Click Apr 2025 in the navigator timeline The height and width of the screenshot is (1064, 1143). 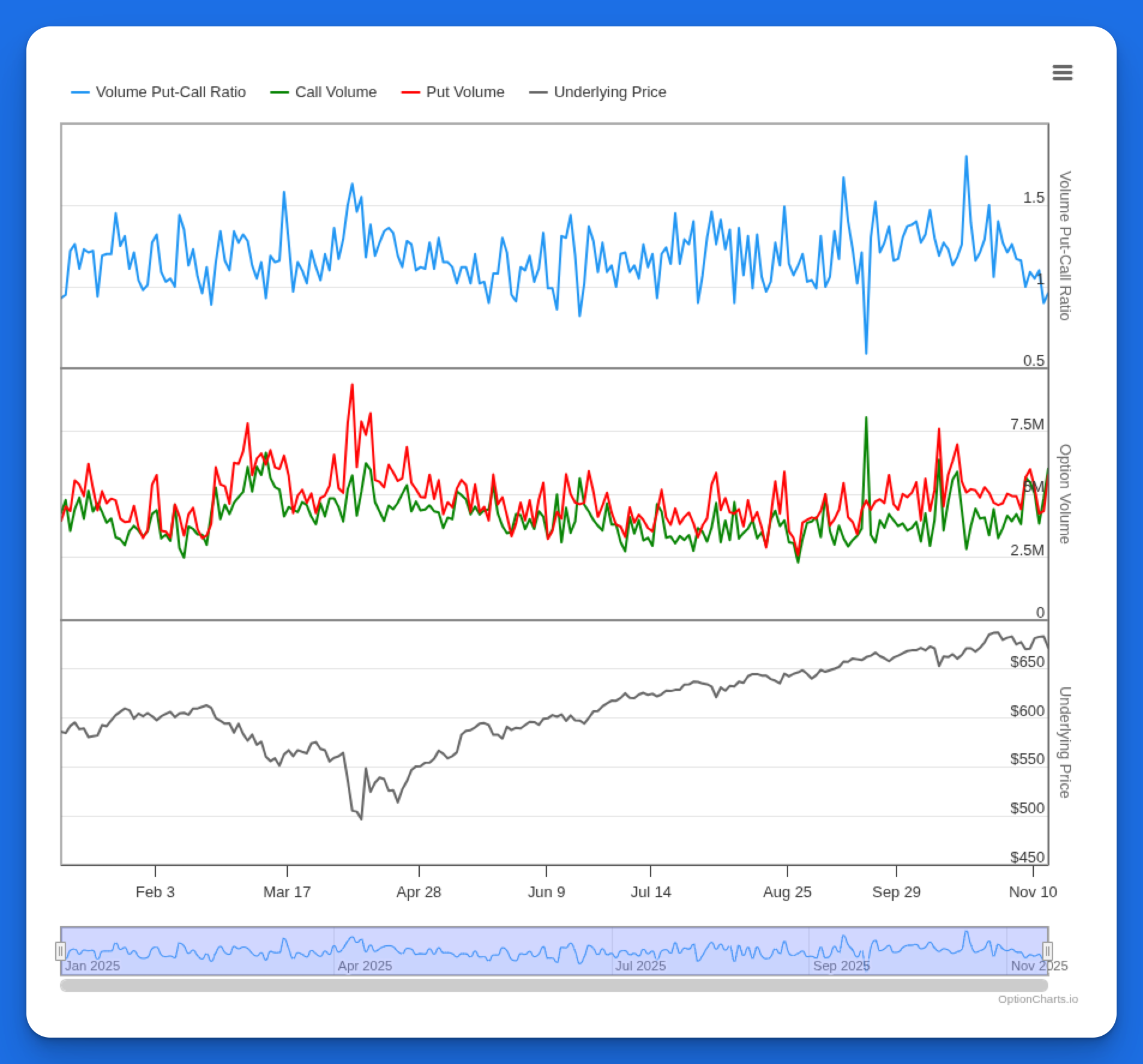coord(365,966)
